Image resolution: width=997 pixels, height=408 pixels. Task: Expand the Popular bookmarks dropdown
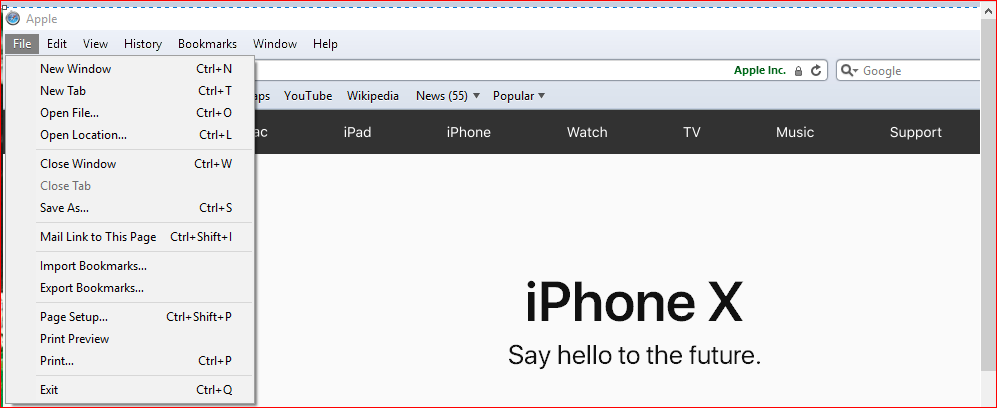pyautogui.click(x=542, y=96)
